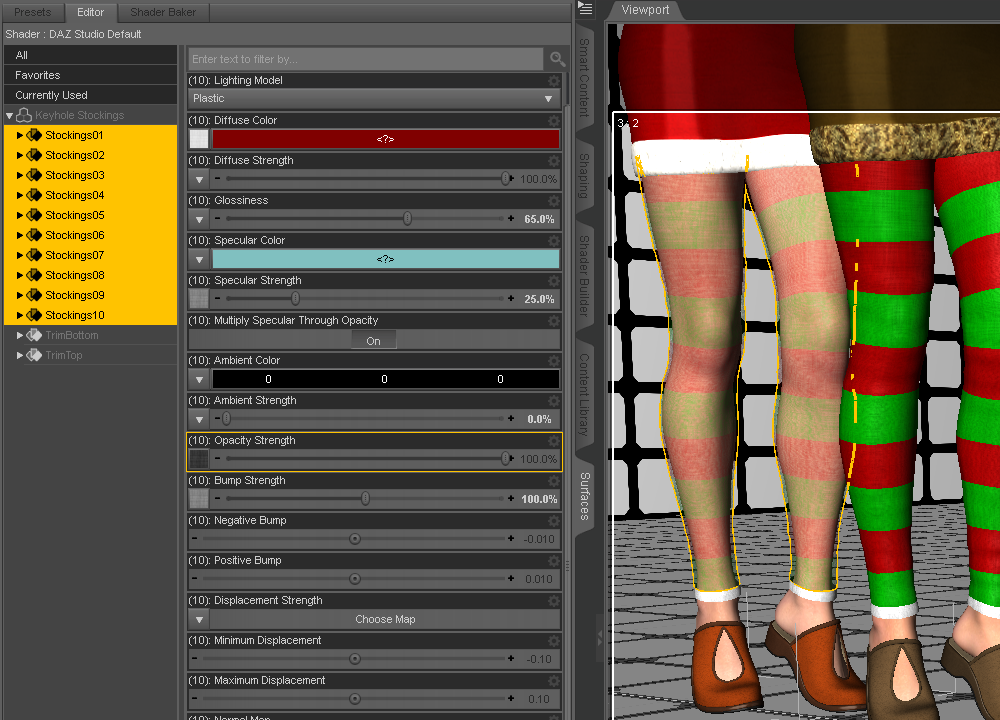
Task: Open the Specular Color map dropdown arrow
Action: tap(199, 260)
